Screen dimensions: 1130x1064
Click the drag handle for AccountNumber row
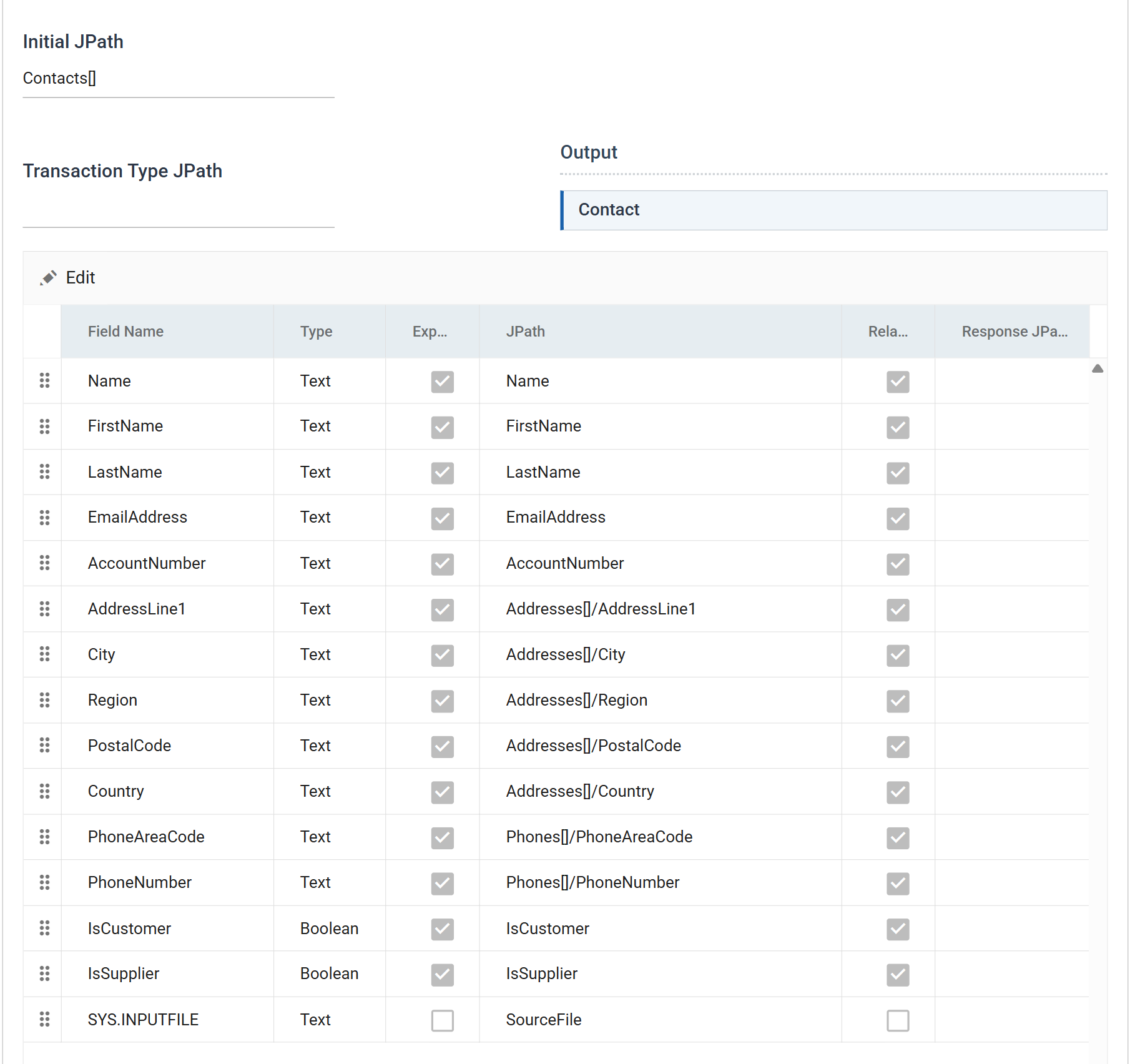click(44, 563)
